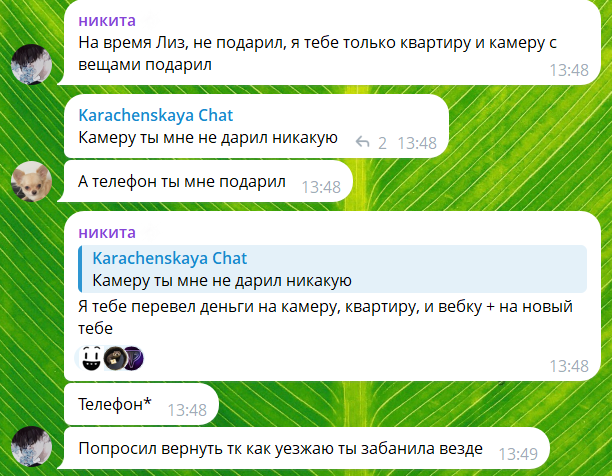Viewport: 612px width, 476px height.
Task: Jump to quoted Karachenskaya Chat message
Action: pos(333,269)
